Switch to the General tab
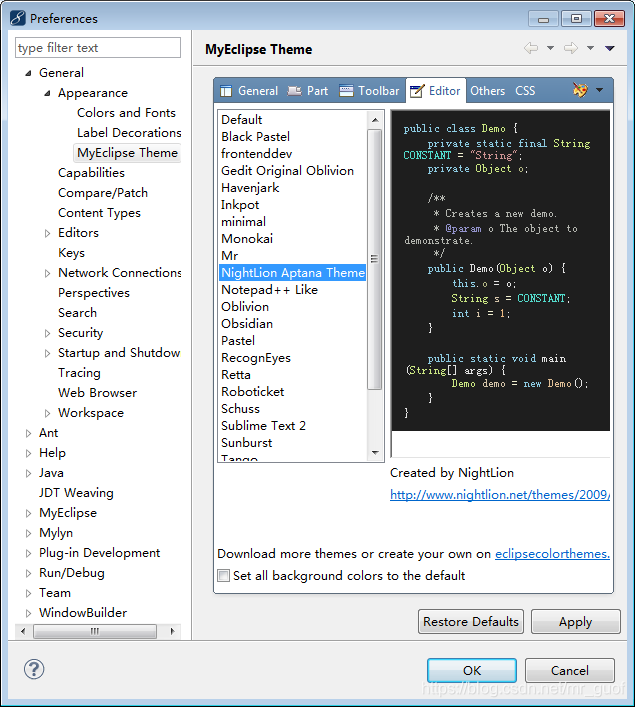The width and height of the screenshot is (635, 707). (249, 91)
